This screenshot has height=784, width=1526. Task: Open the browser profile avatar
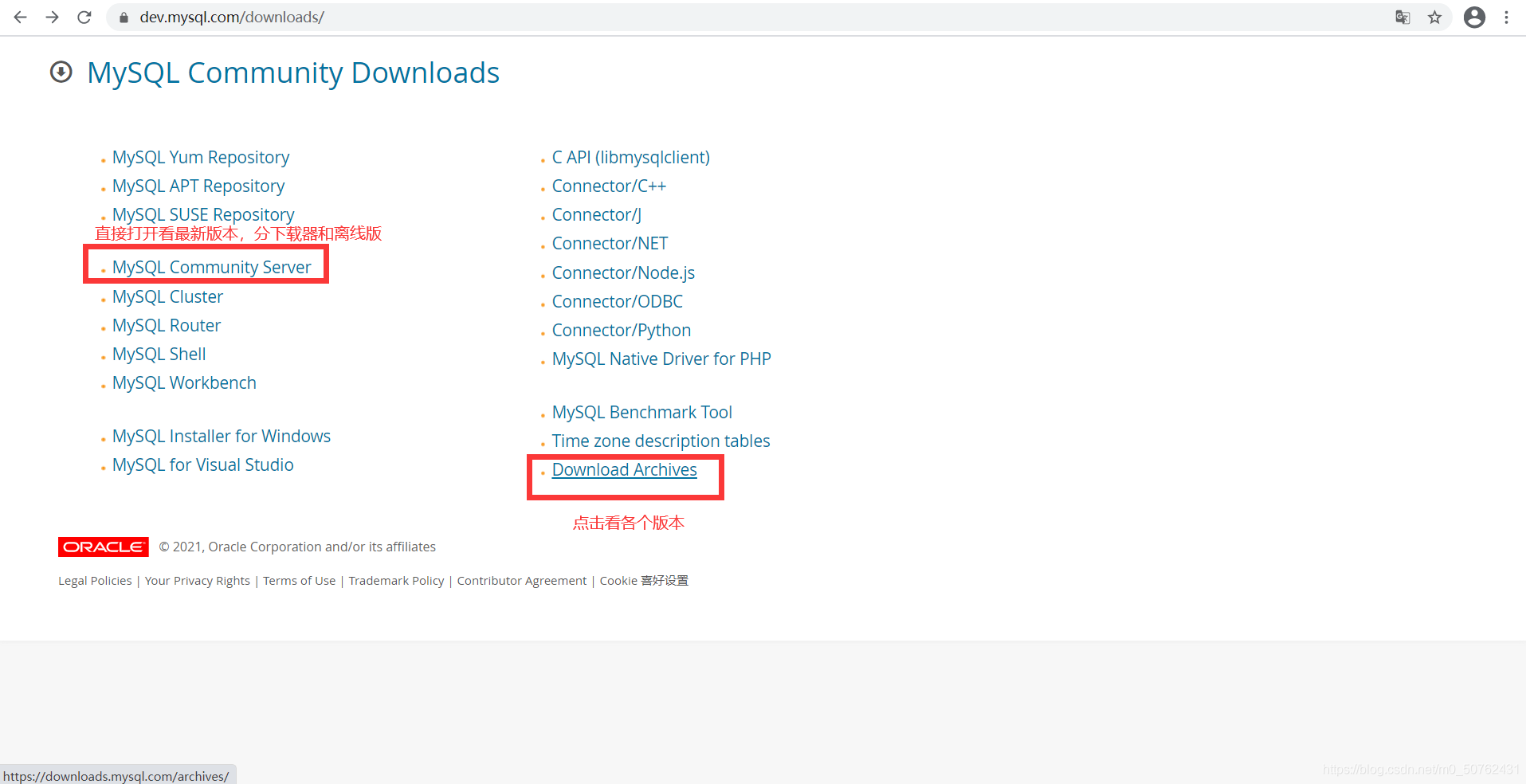tap(1474, 17)
